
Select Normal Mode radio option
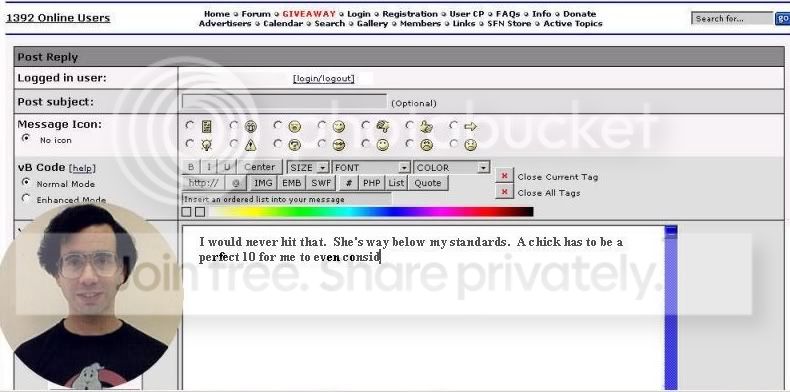tap(26, 182)
